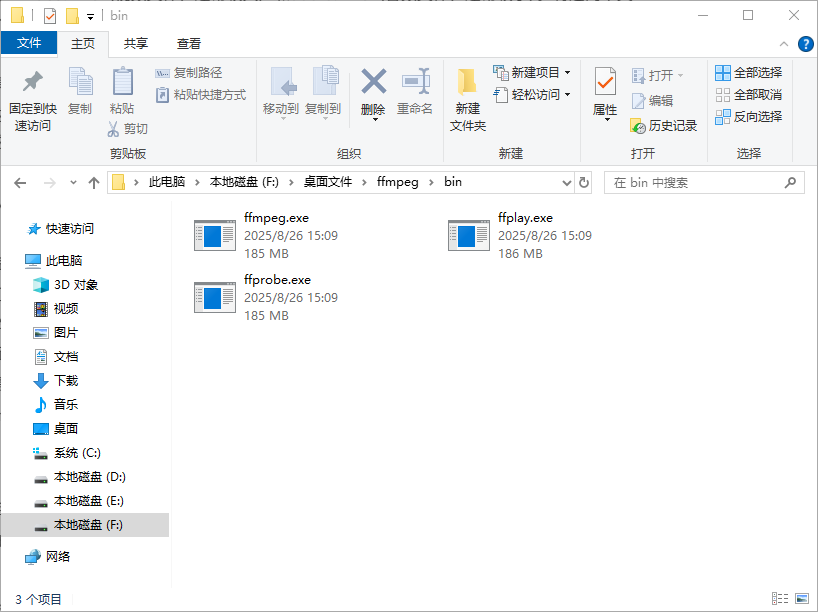Click the Rename icon
Screen dimensions: 818x612
pyautogui.click(x=415, y=81)
